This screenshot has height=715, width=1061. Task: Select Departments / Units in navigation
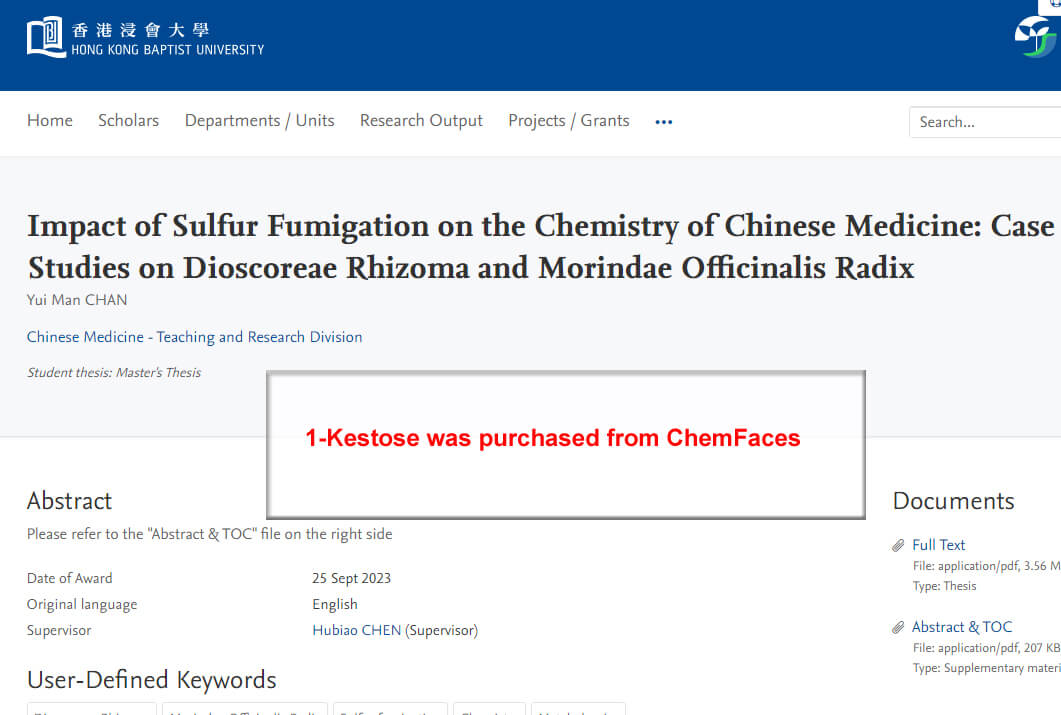(260, 120)
